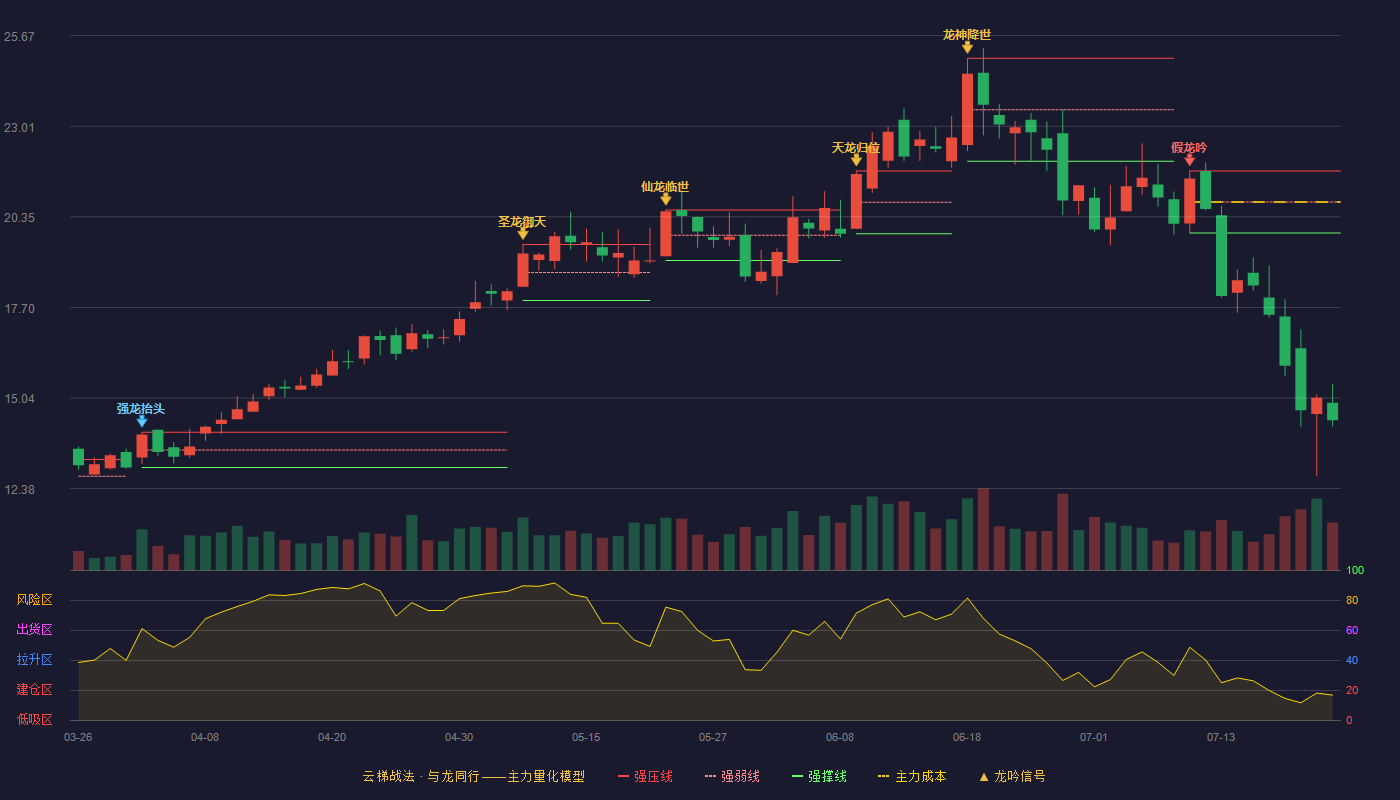Screen dimensions: 1400x800
Task: Click the 05-15 date axis label
Action: click(586, 737)
